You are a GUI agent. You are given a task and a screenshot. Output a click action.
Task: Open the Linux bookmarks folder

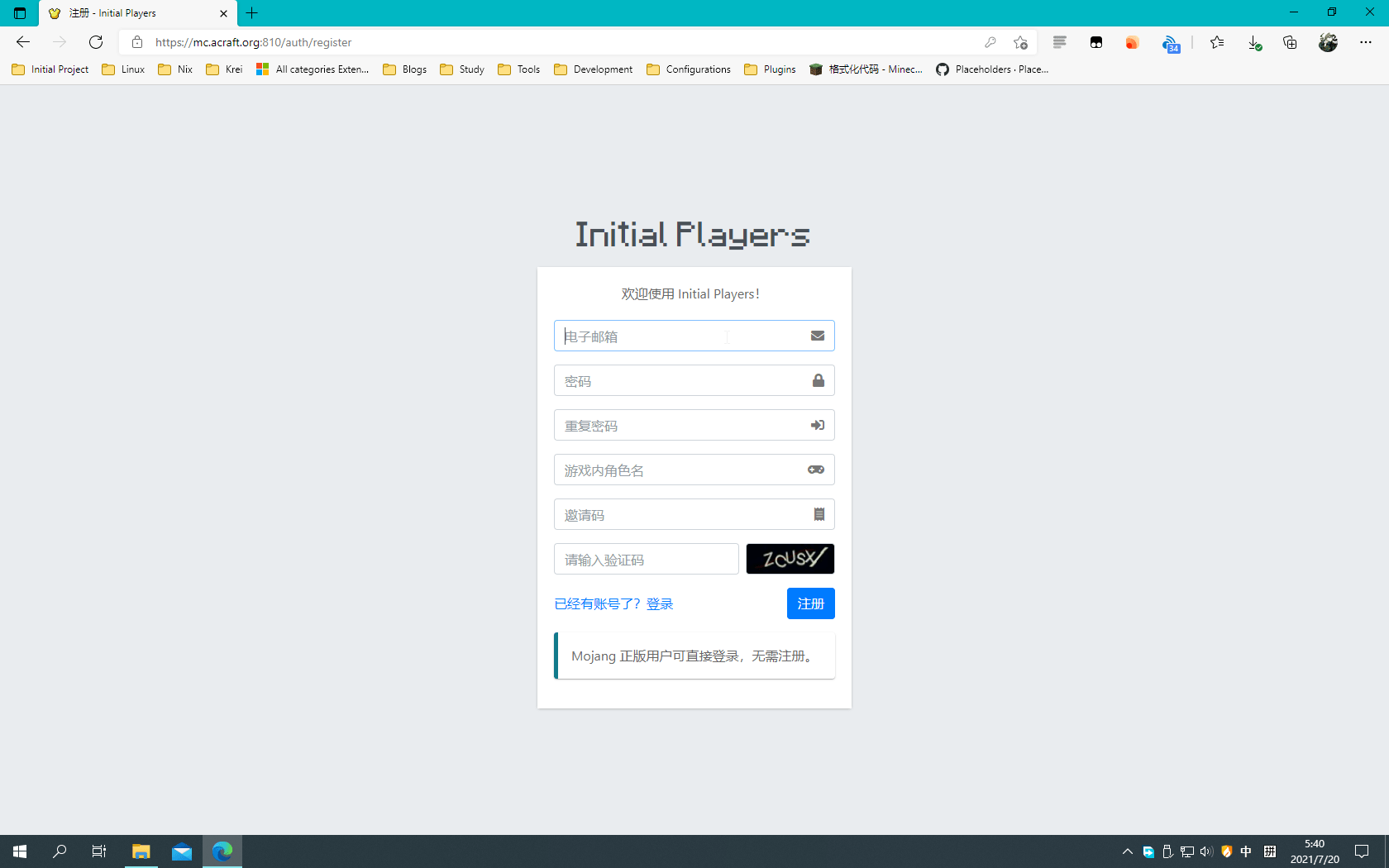(x=123, y=69)
